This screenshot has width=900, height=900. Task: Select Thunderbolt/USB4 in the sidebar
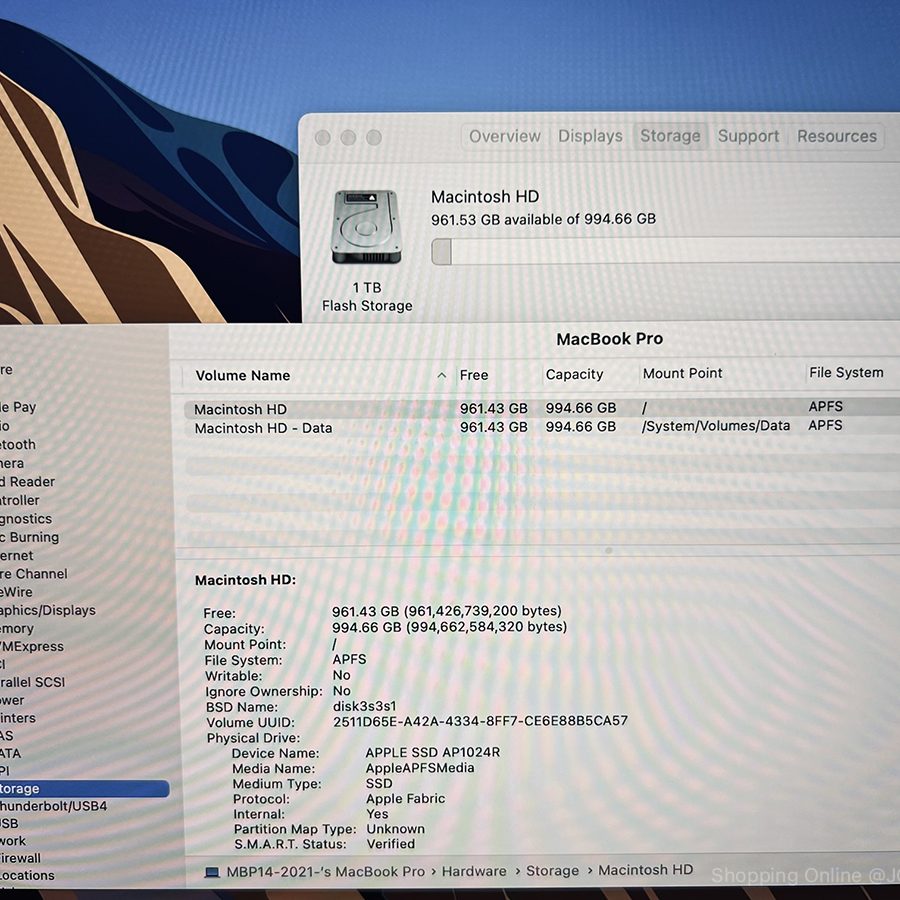coord(53,806)
